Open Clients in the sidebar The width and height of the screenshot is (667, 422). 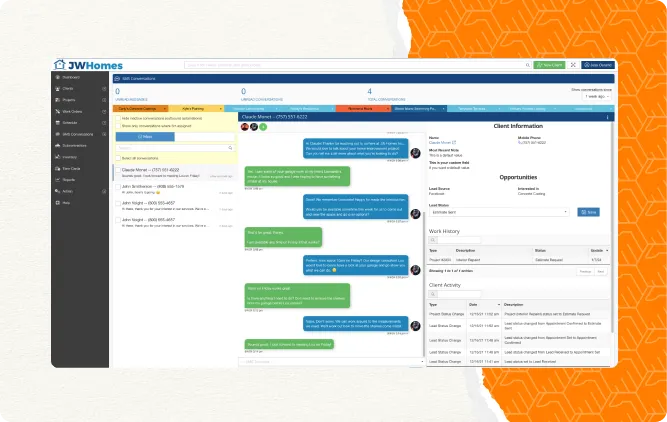coord(68,88)
